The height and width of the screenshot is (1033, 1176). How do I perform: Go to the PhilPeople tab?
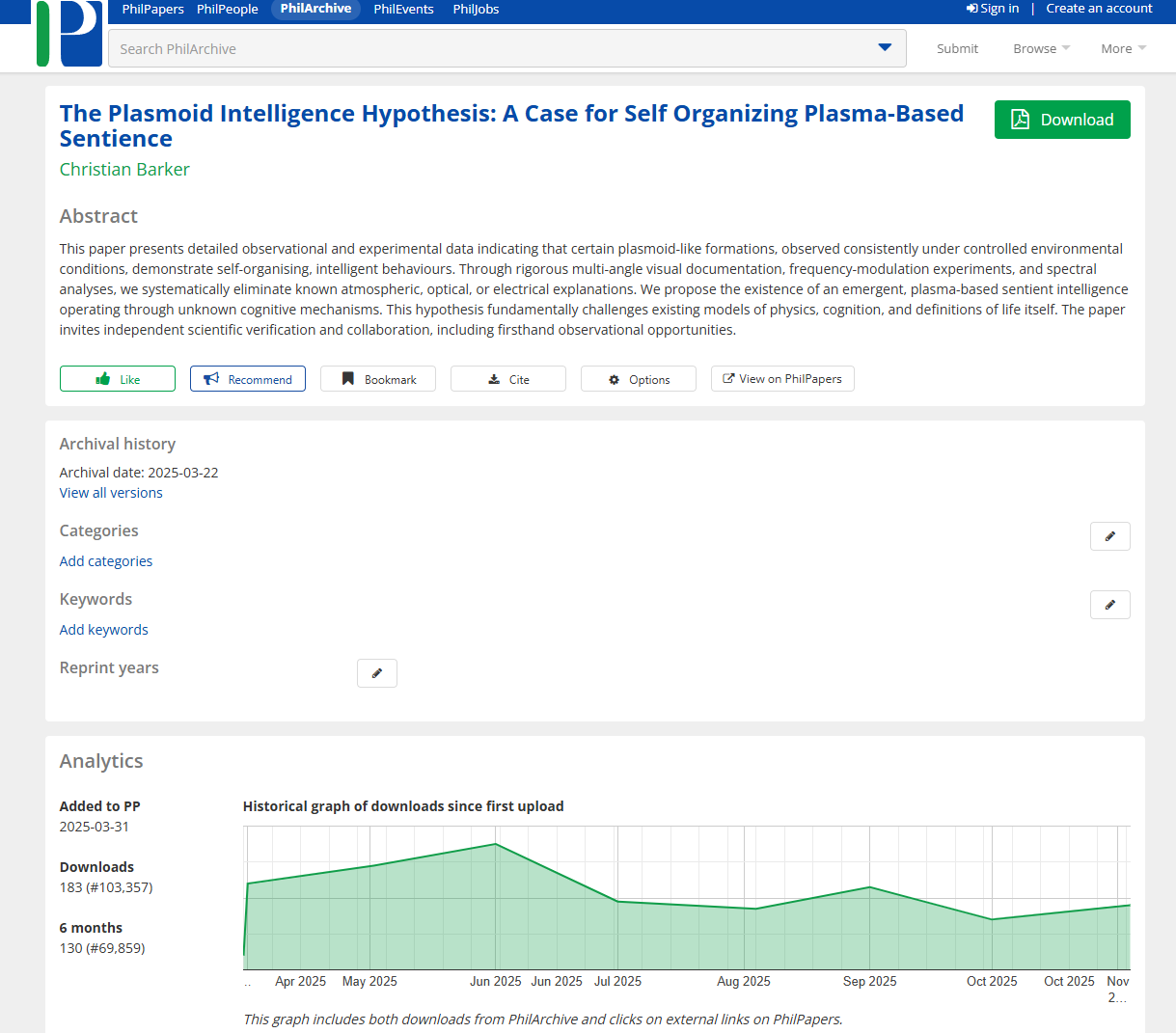(x=228, y=9)
